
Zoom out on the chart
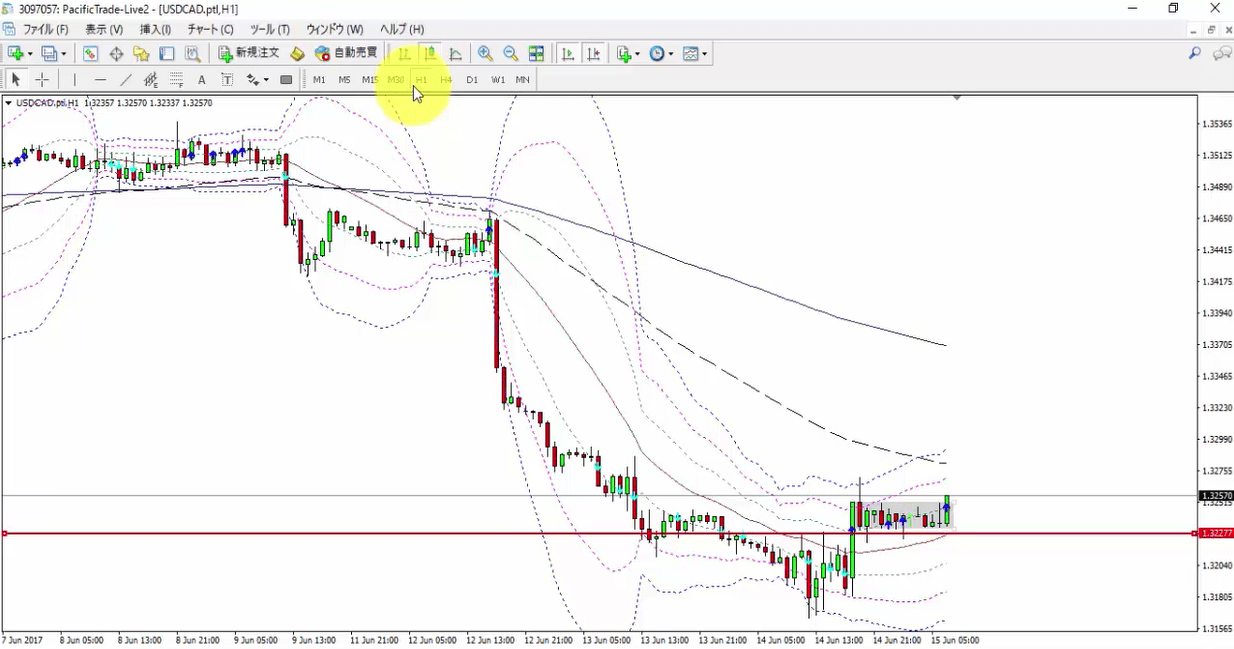[511, 53]
